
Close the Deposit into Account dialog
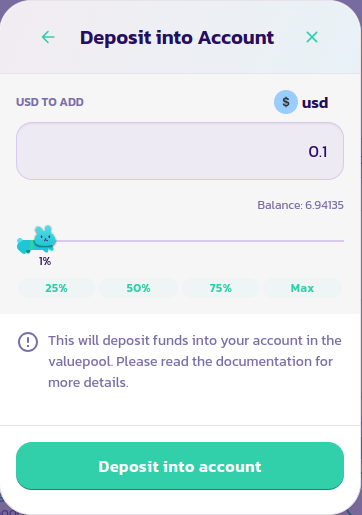(x=312, y=37)
